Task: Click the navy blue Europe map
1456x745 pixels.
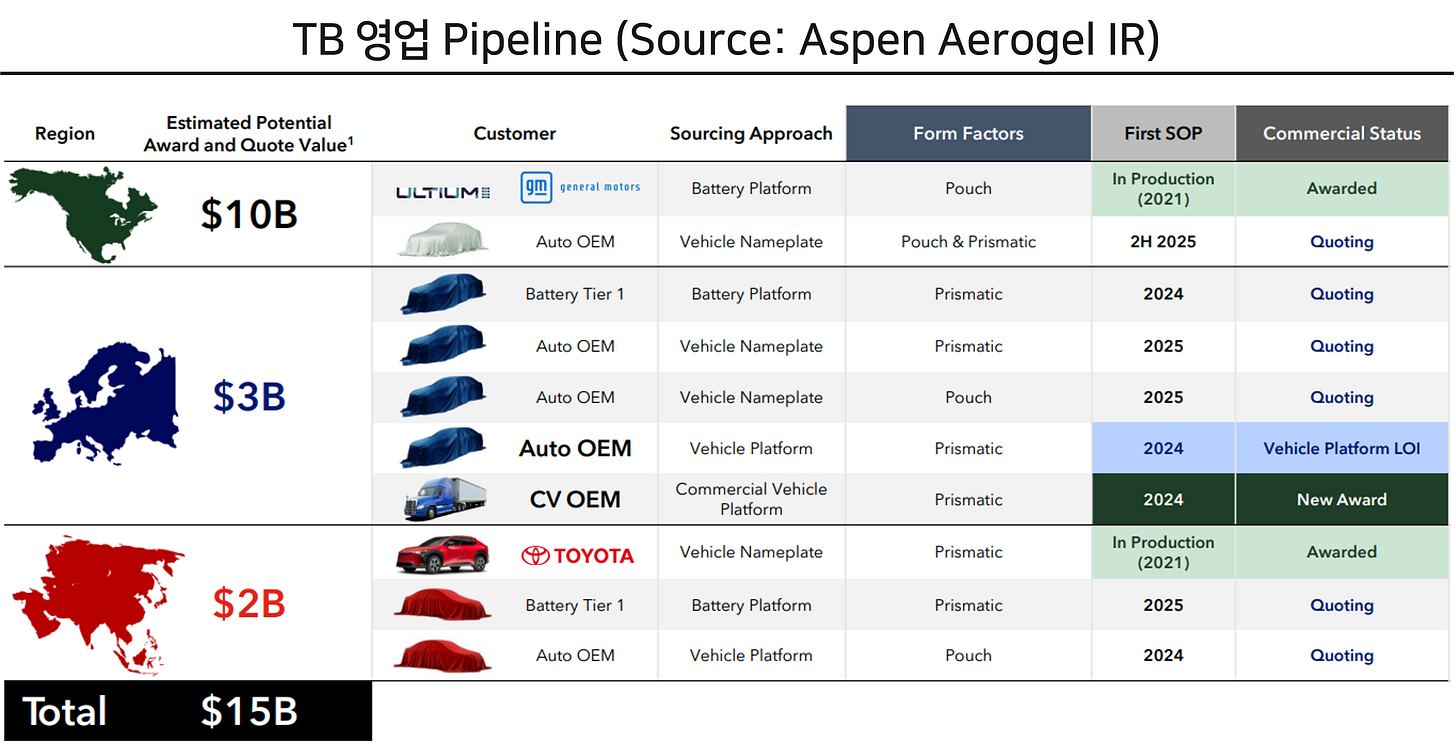Action: pos(105,404)
